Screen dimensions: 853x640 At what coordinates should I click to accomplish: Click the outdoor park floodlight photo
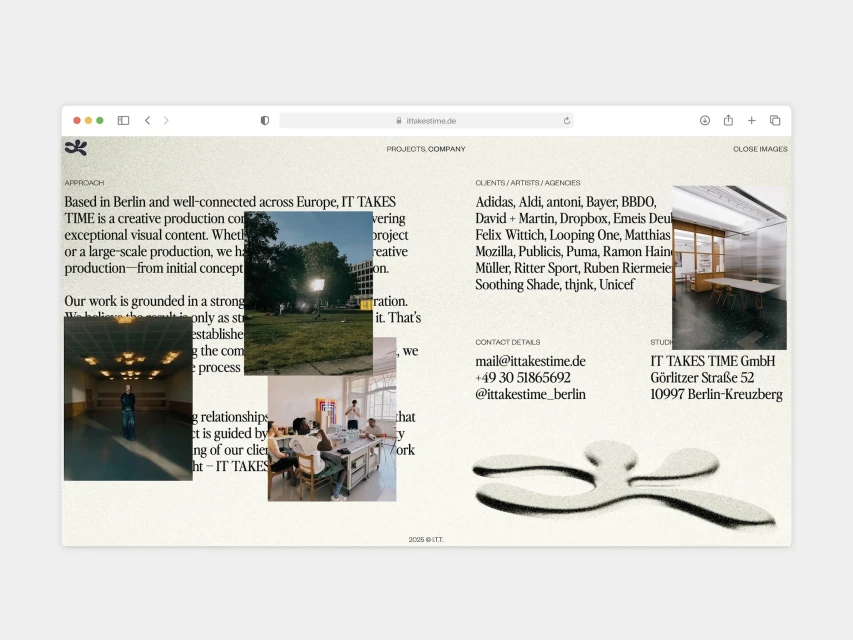[308, 292]
